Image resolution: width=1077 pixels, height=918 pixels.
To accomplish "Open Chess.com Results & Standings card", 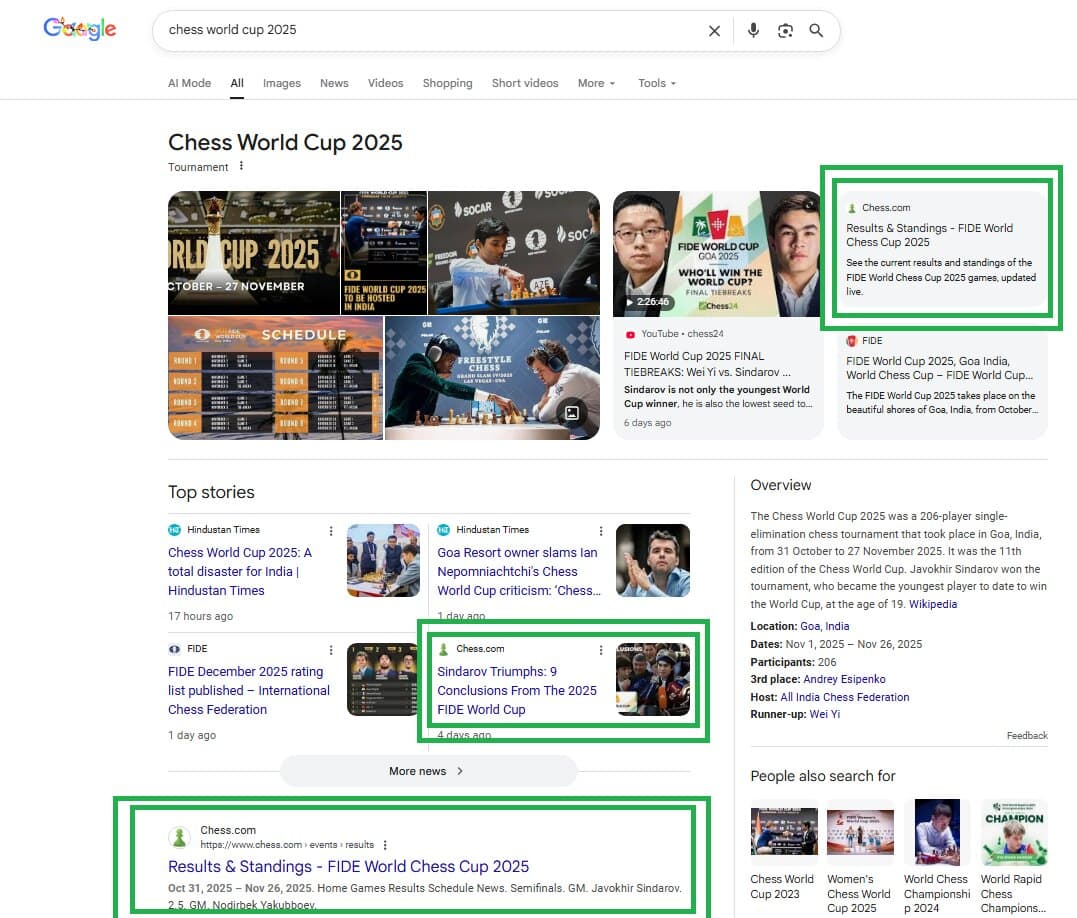I will [942, 249].
